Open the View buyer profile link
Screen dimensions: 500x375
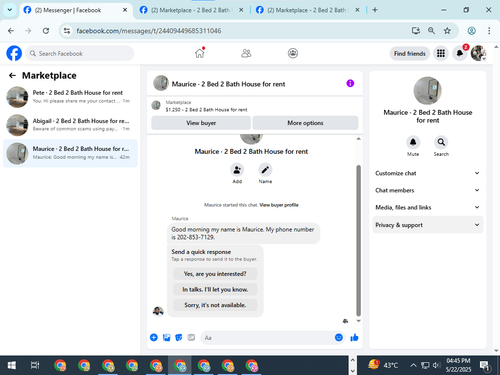(279, 205)
